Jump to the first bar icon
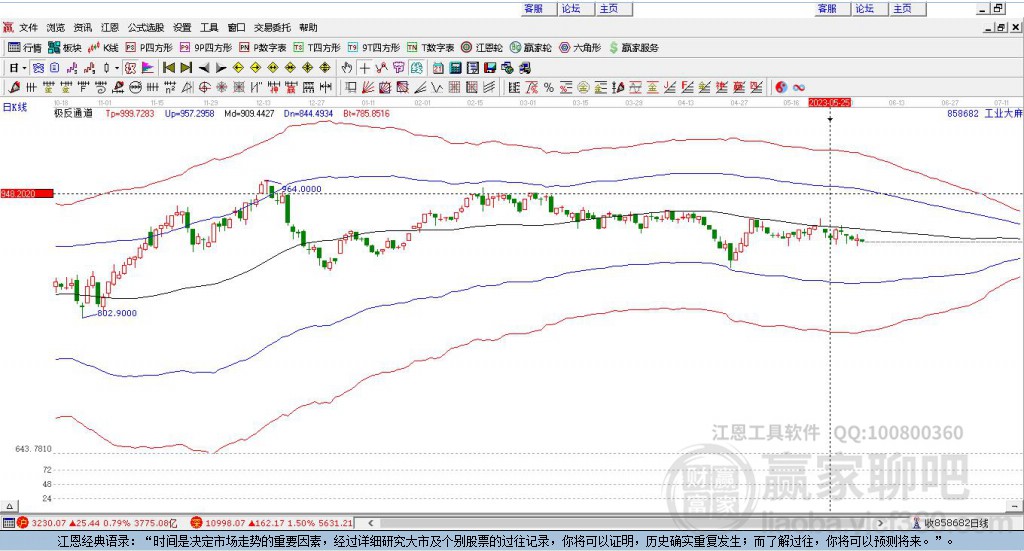This screenshot has height=551, width=1024. (x=168, y=68)
